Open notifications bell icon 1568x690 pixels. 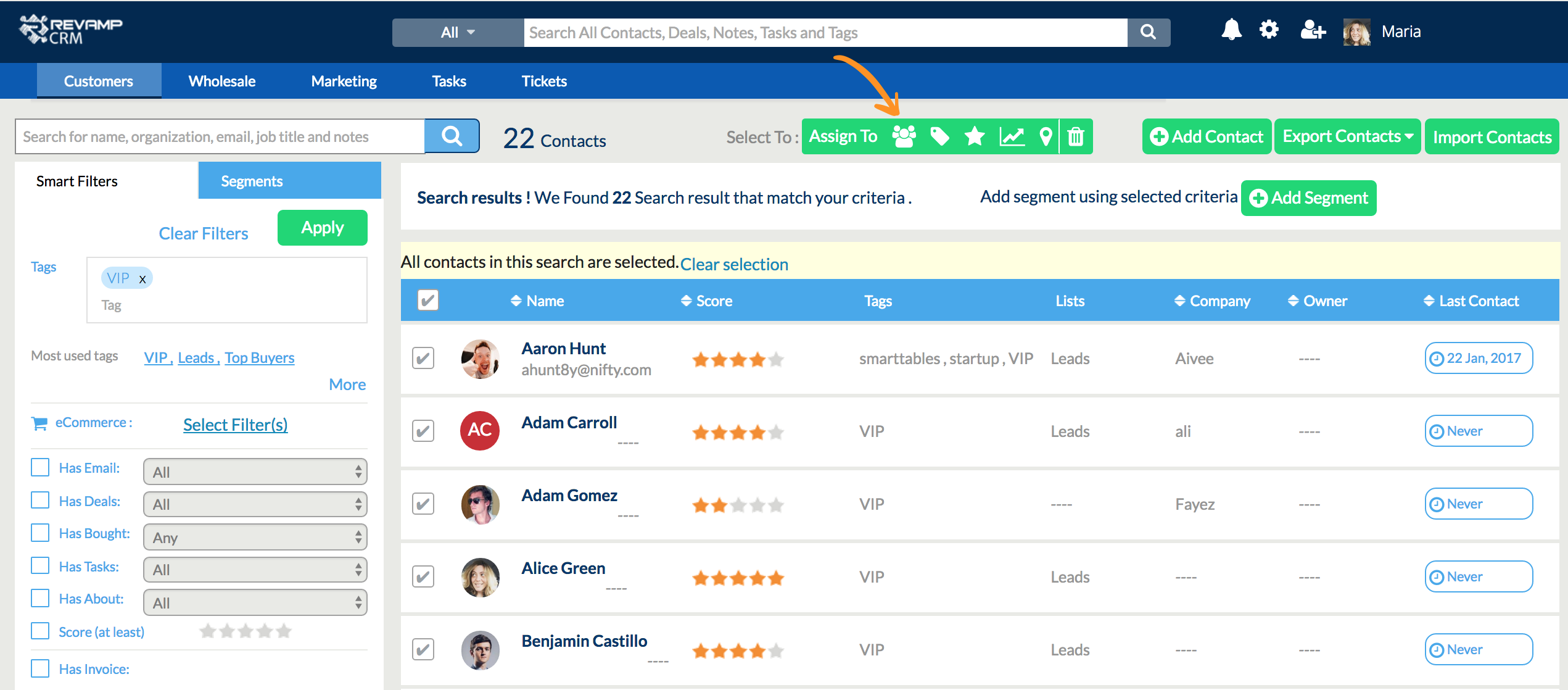coord(1231,30)
